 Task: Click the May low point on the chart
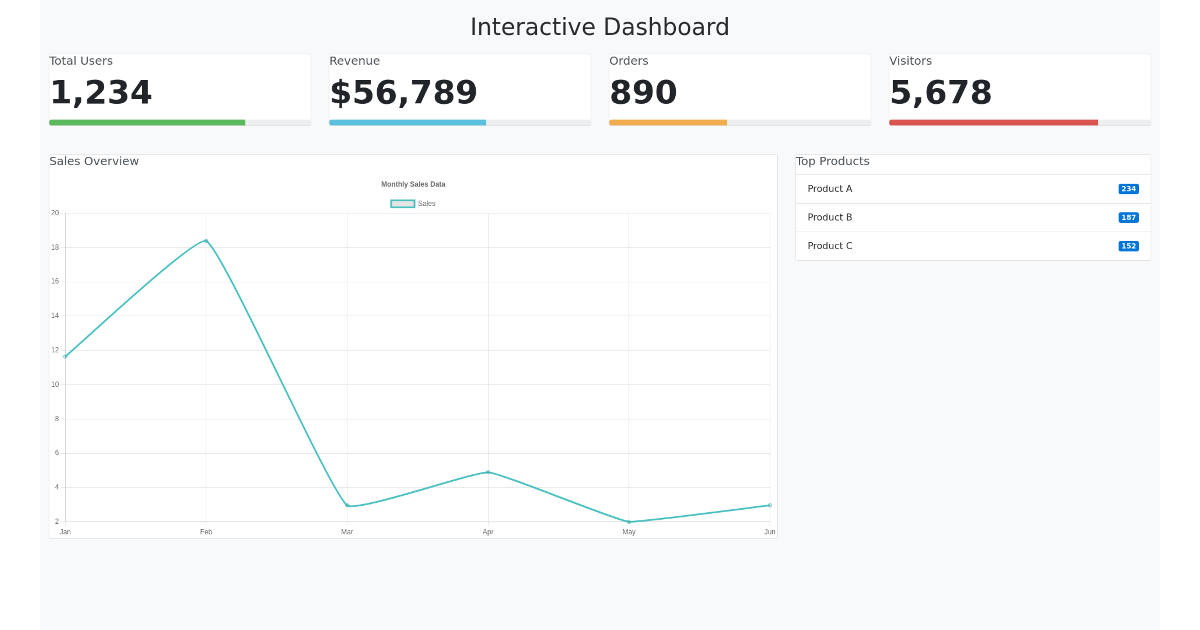click(x=629, y=521)
